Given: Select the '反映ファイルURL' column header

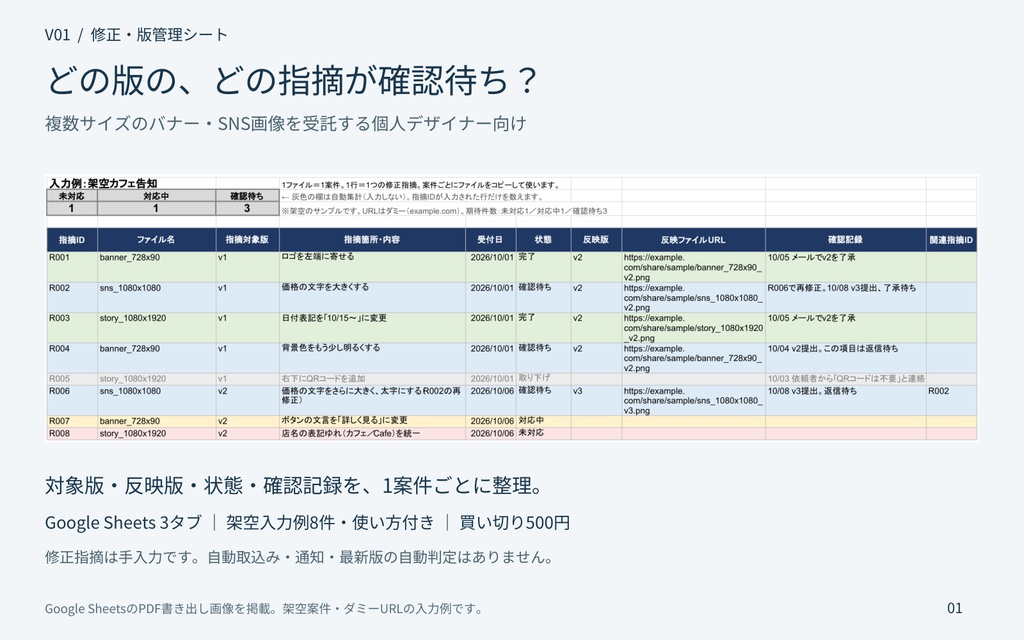Looking at the screenshot, I should [693, 240].
